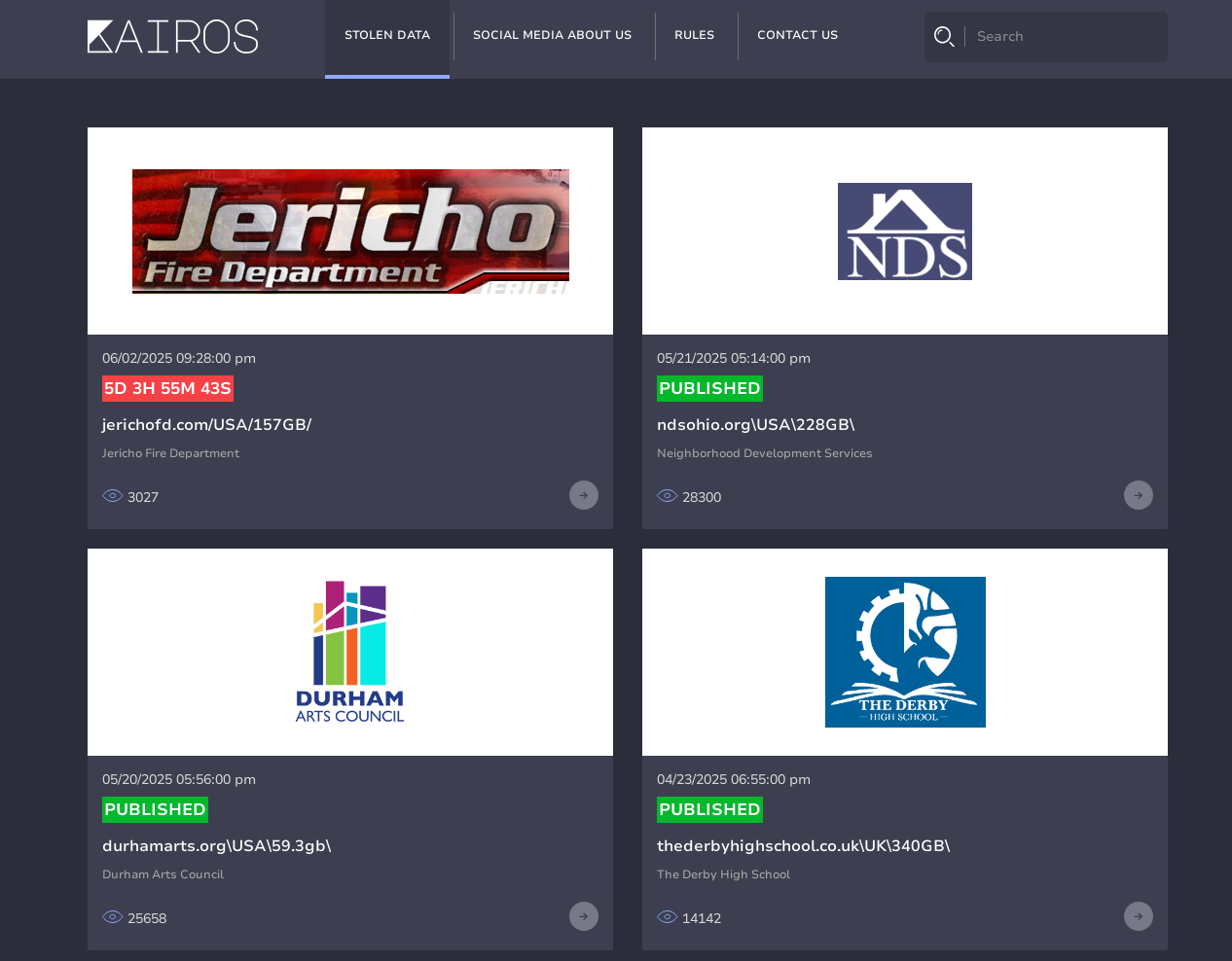This screenshot has height=961, width=1232.
Task: Click the date 04/23/2025 06:55:00 pm
Action: pos(734,780)
